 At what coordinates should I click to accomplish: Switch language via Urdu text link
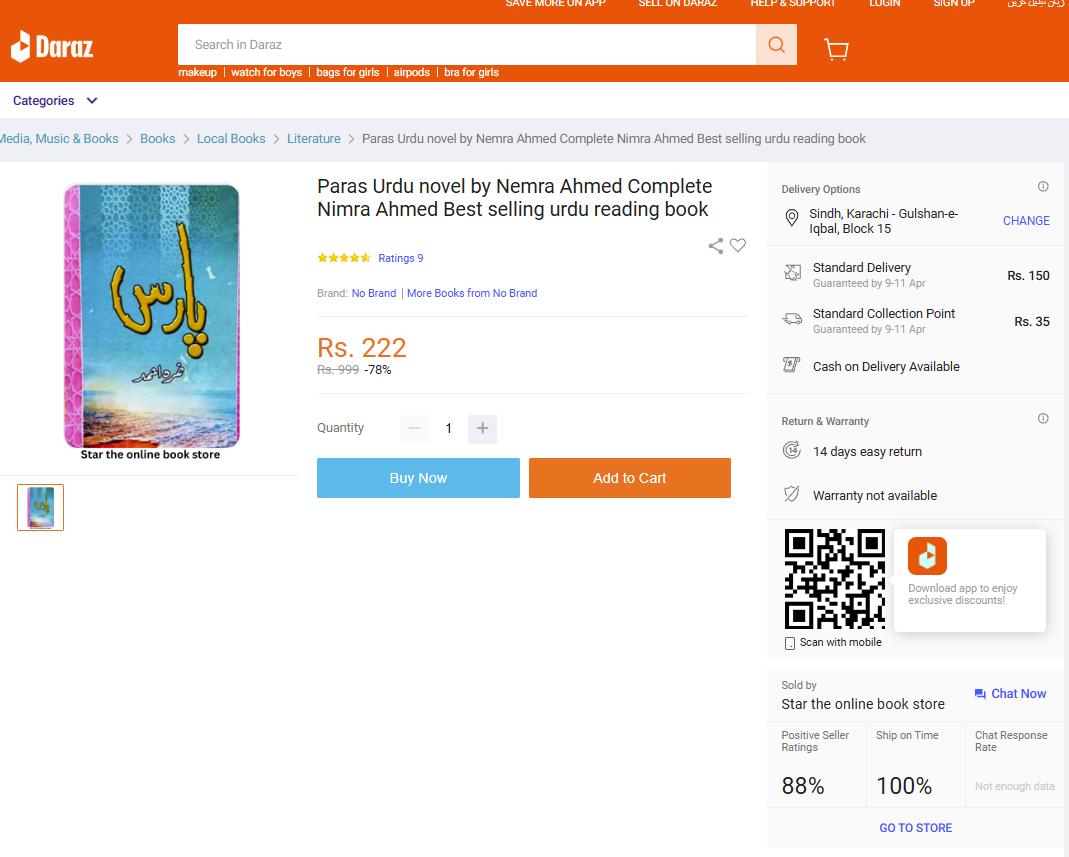pos(1035,3)
